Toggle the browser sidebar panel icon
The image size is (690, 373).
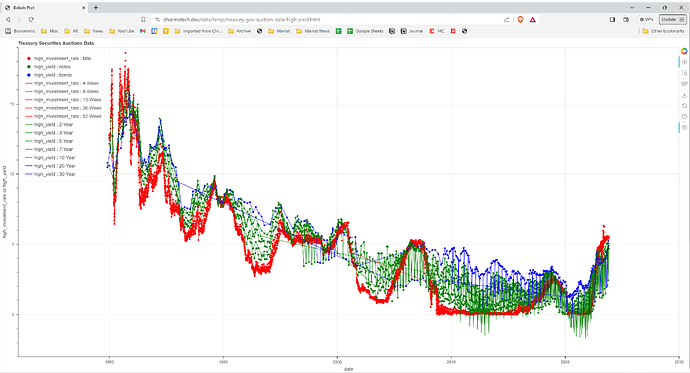[x=612, y=19]
